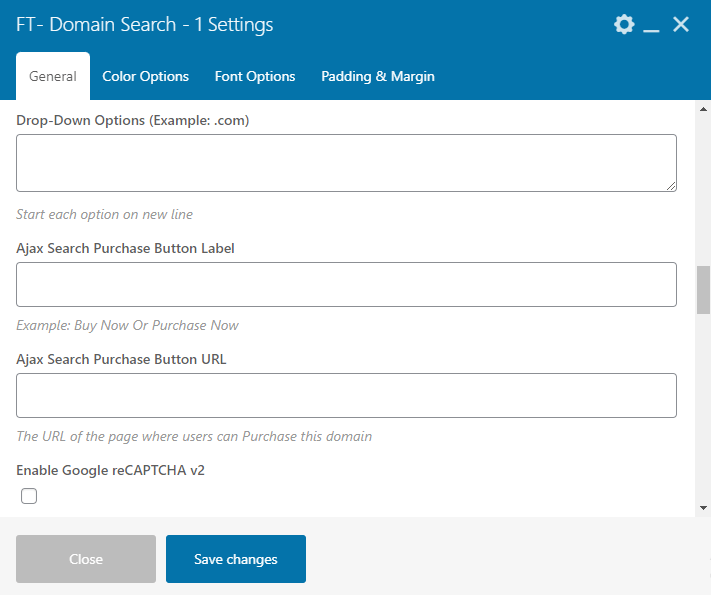Click the 'Enable Google reCAPTCHA v2' label text
This screenshot has height=595, width=711.
pos(110,470)
